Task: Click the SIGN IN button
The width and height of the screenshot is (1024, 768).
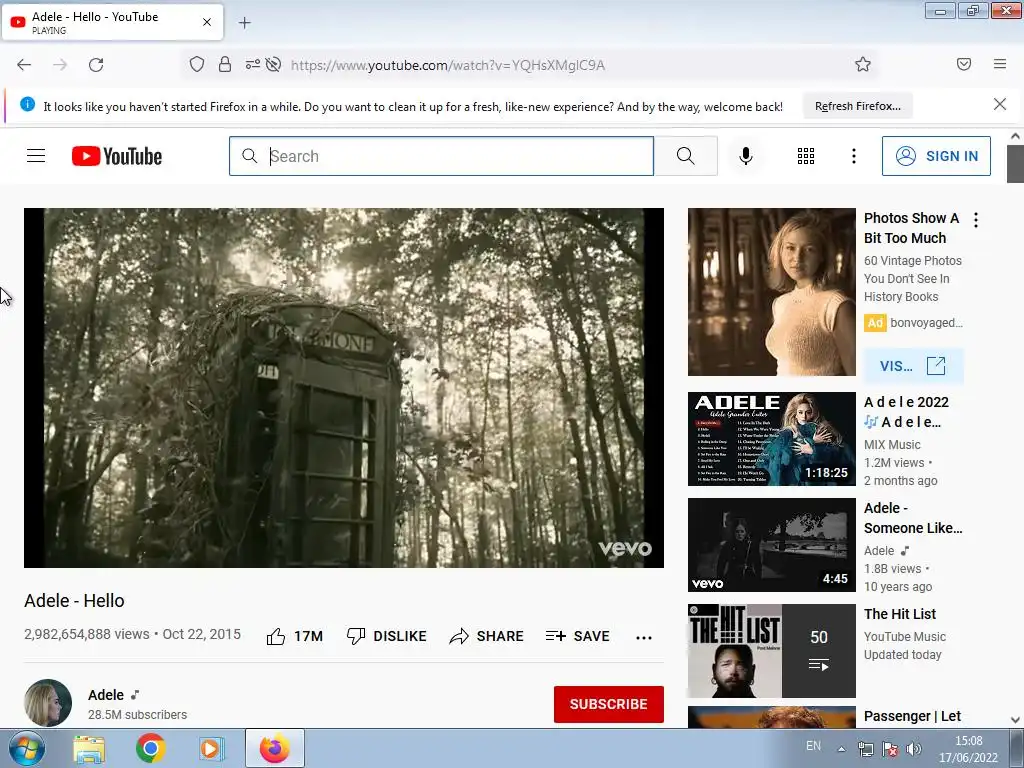Action: tap(936, 156)
